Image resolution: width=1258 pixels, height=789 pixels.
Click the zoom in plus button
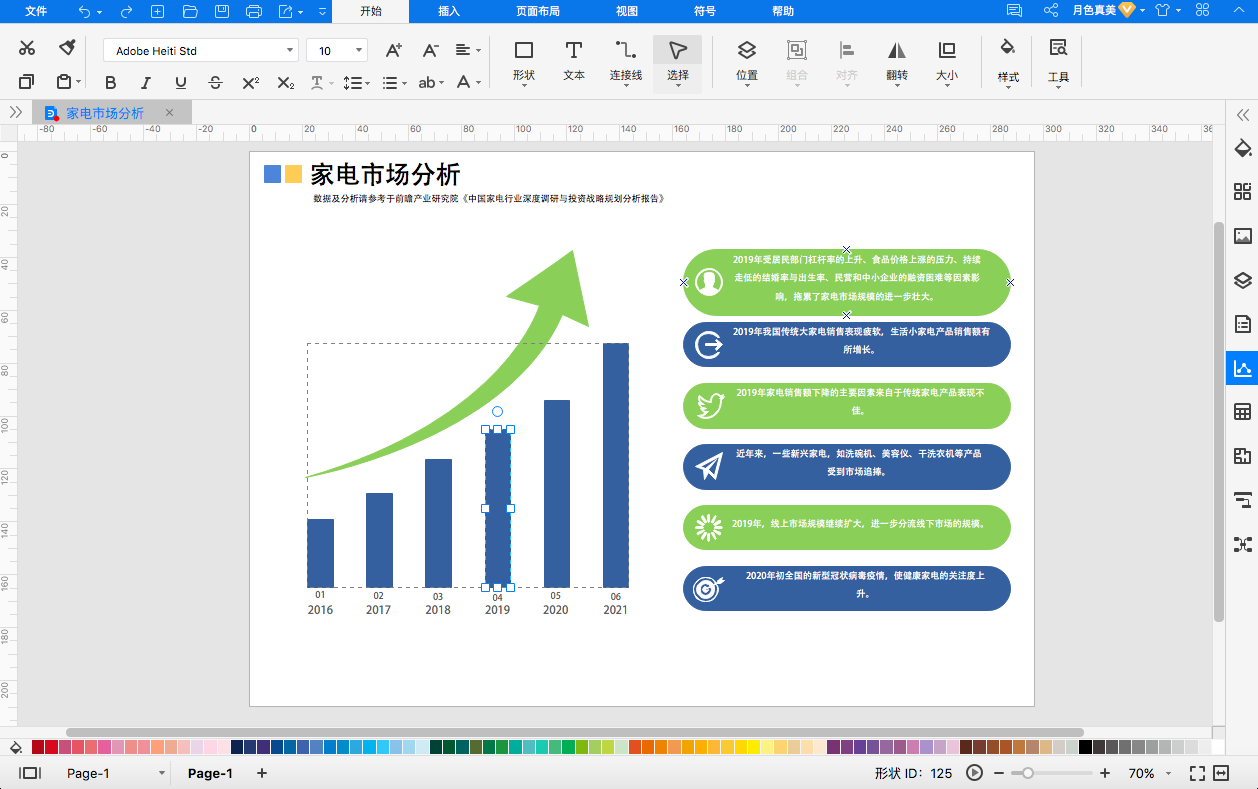point(1104,773)
